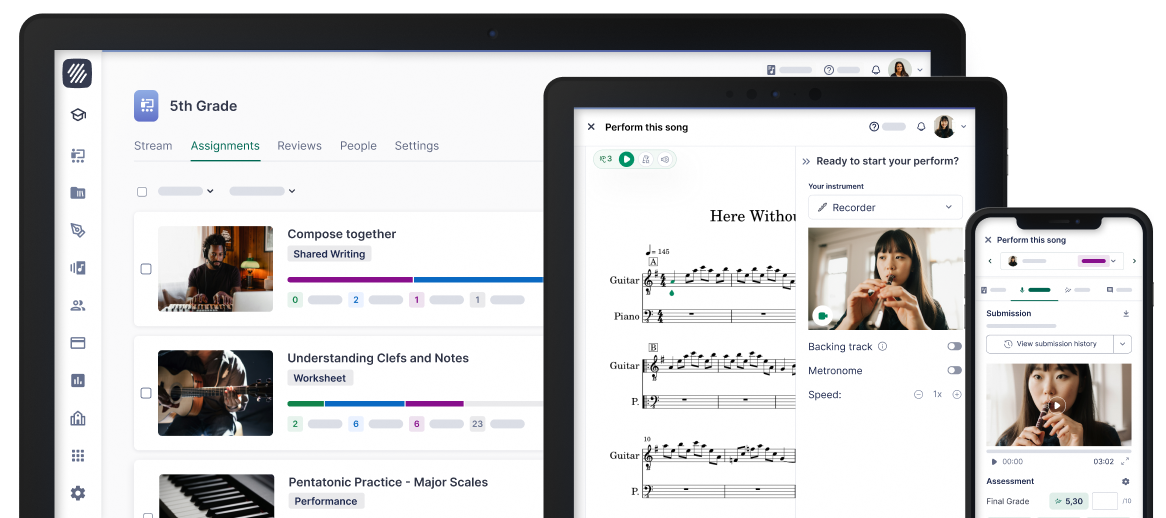The height and width of the screenshot is (518, 1166).
Task: Open Pentatonic Practice - Major Scales assignment
Action: coord(388,482)
